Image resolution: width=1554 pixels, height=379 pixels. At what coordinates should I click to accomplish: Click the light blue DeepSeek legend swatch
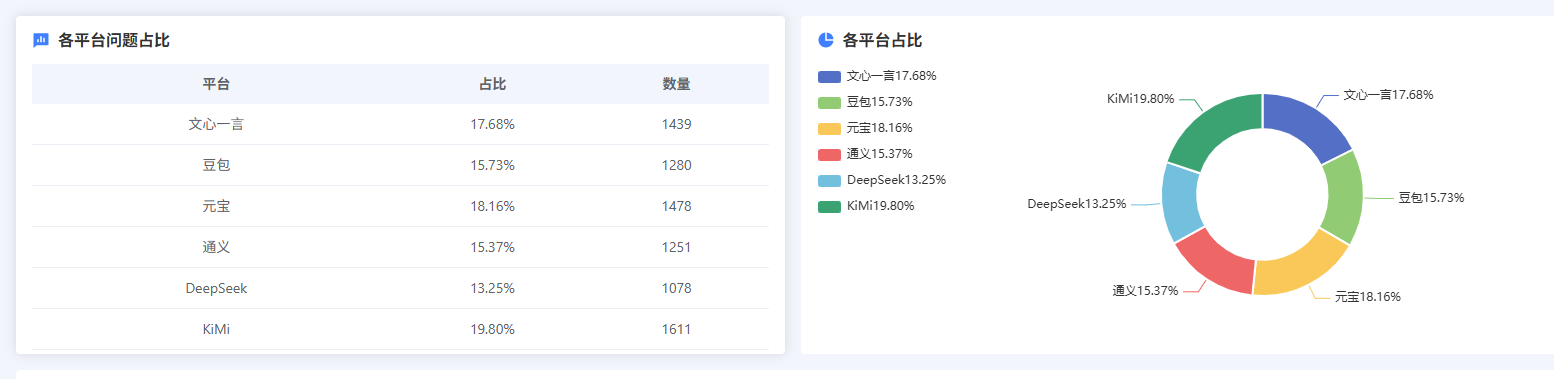coord(829,180)
